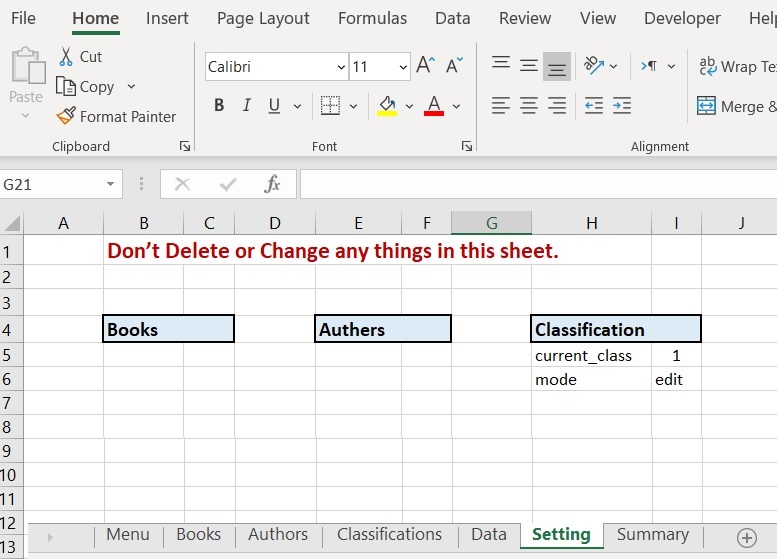Expand the font size dropdown
This screenshot has height=559, width=777.
[403, 67]
